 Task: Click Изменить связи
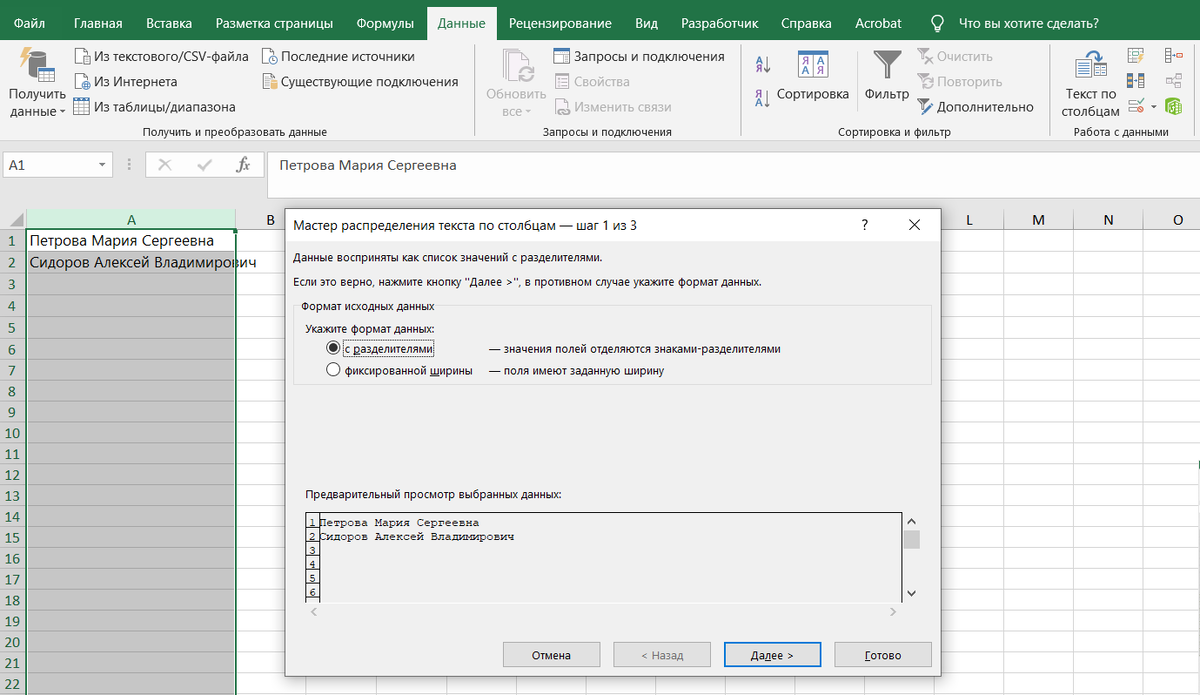click(x=612, y=106)
